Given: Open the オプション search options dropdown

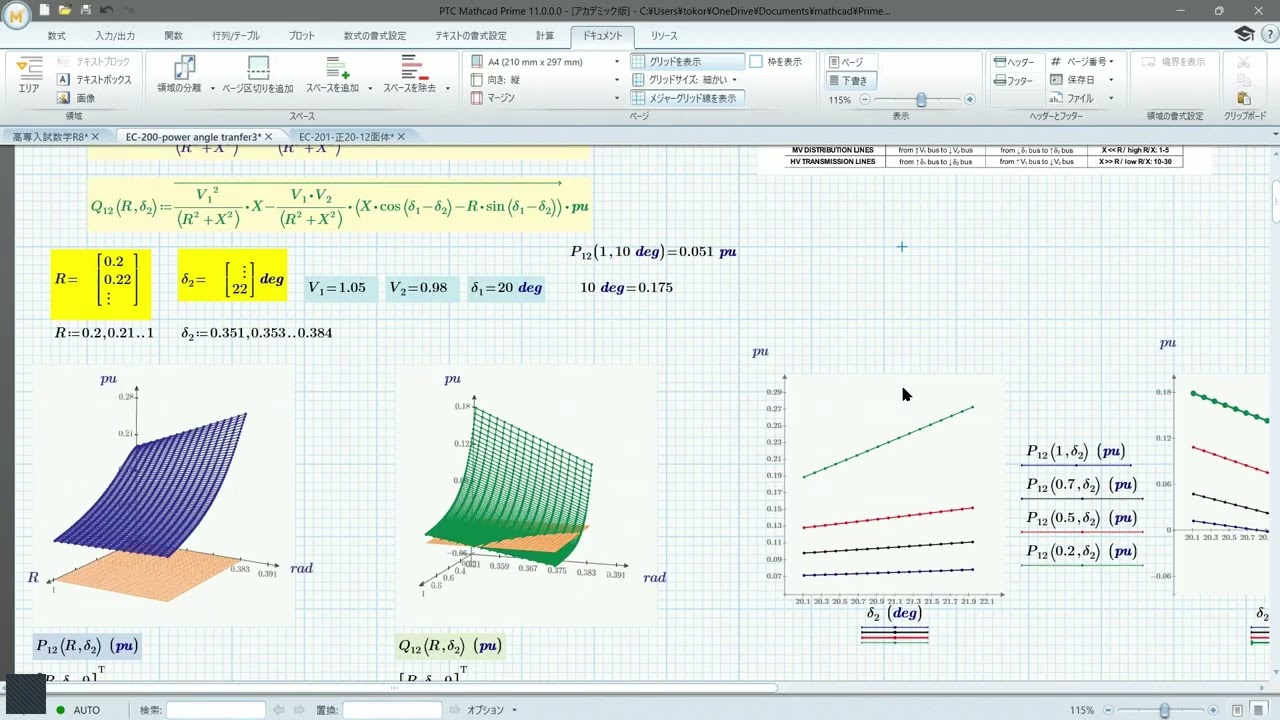Looking at the screenshot, I should tap(491, 710).
